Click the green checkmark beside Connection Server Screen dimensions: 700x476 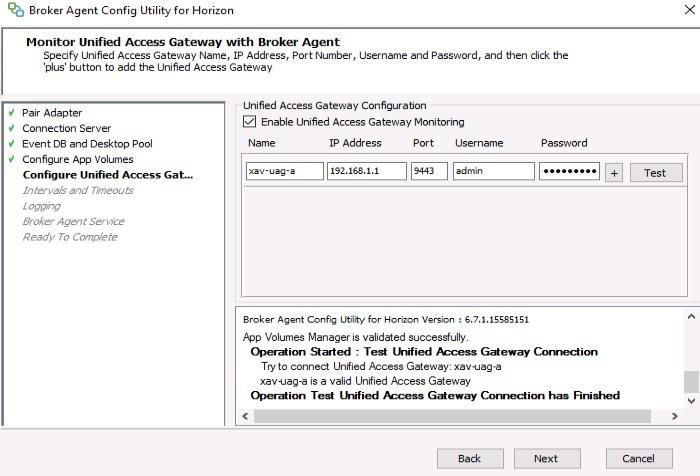point(12,128)
